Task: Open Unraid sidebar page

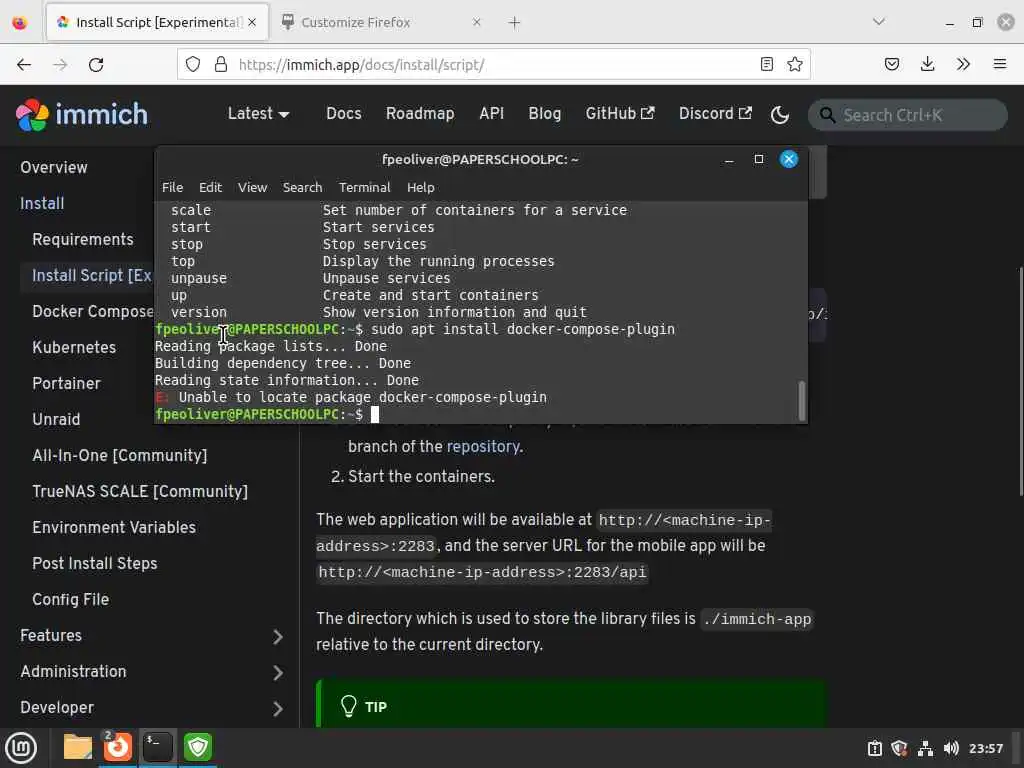Action: [56, 419]
